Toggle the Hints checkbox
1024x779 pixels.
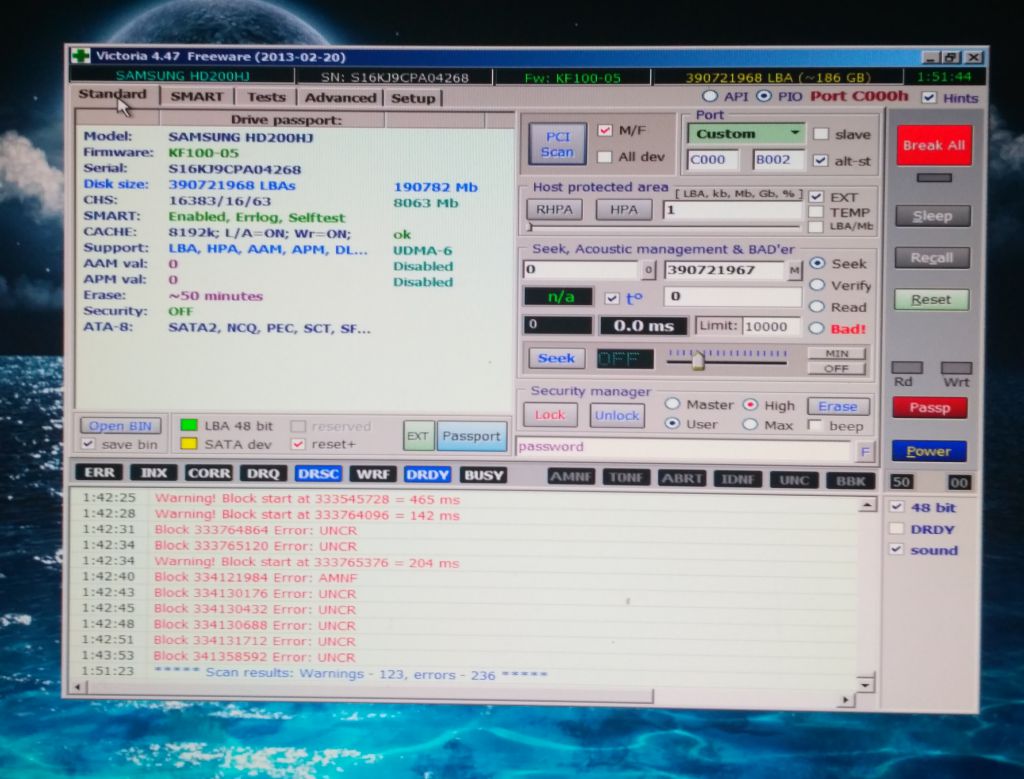pos(929,98)
